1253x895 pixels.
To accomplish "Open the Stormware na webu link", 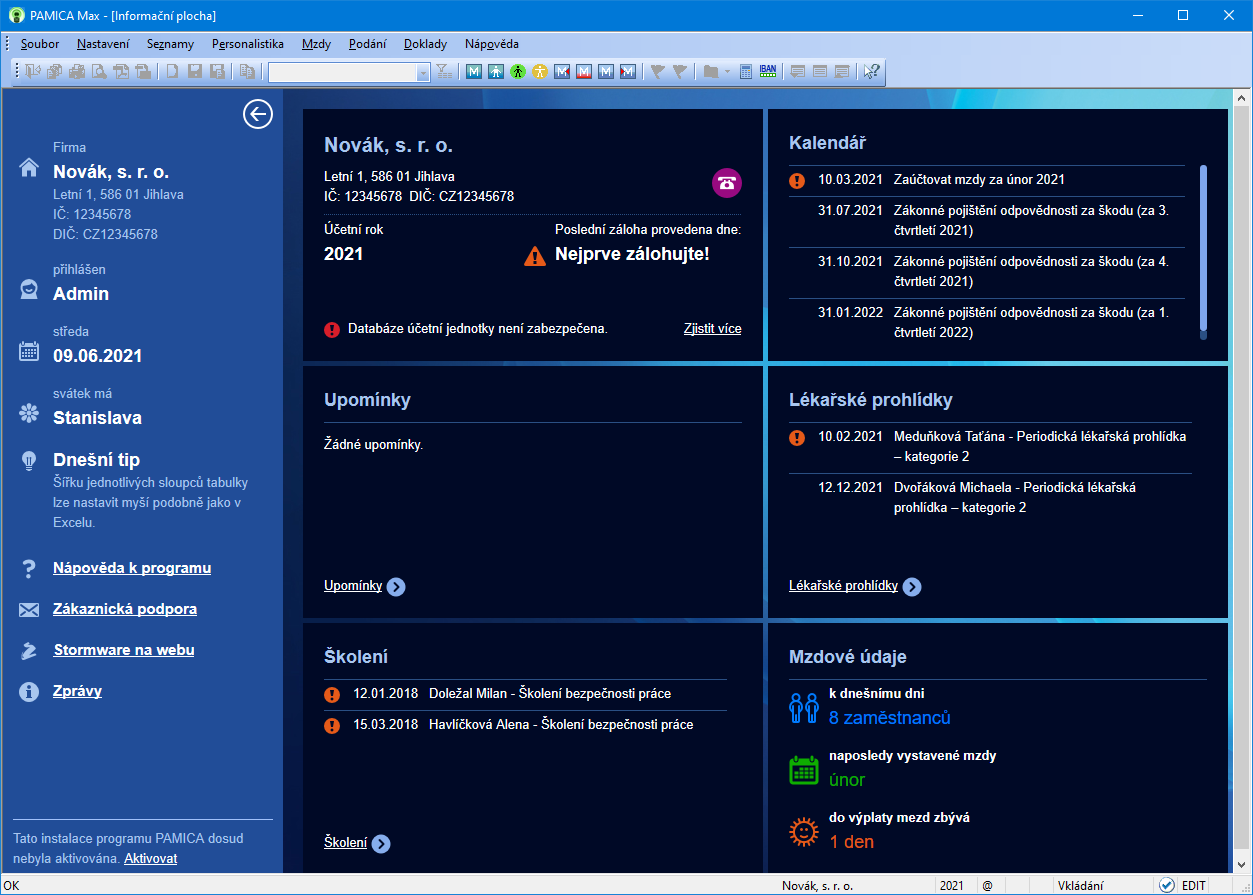I will click(x=124, y=650).
